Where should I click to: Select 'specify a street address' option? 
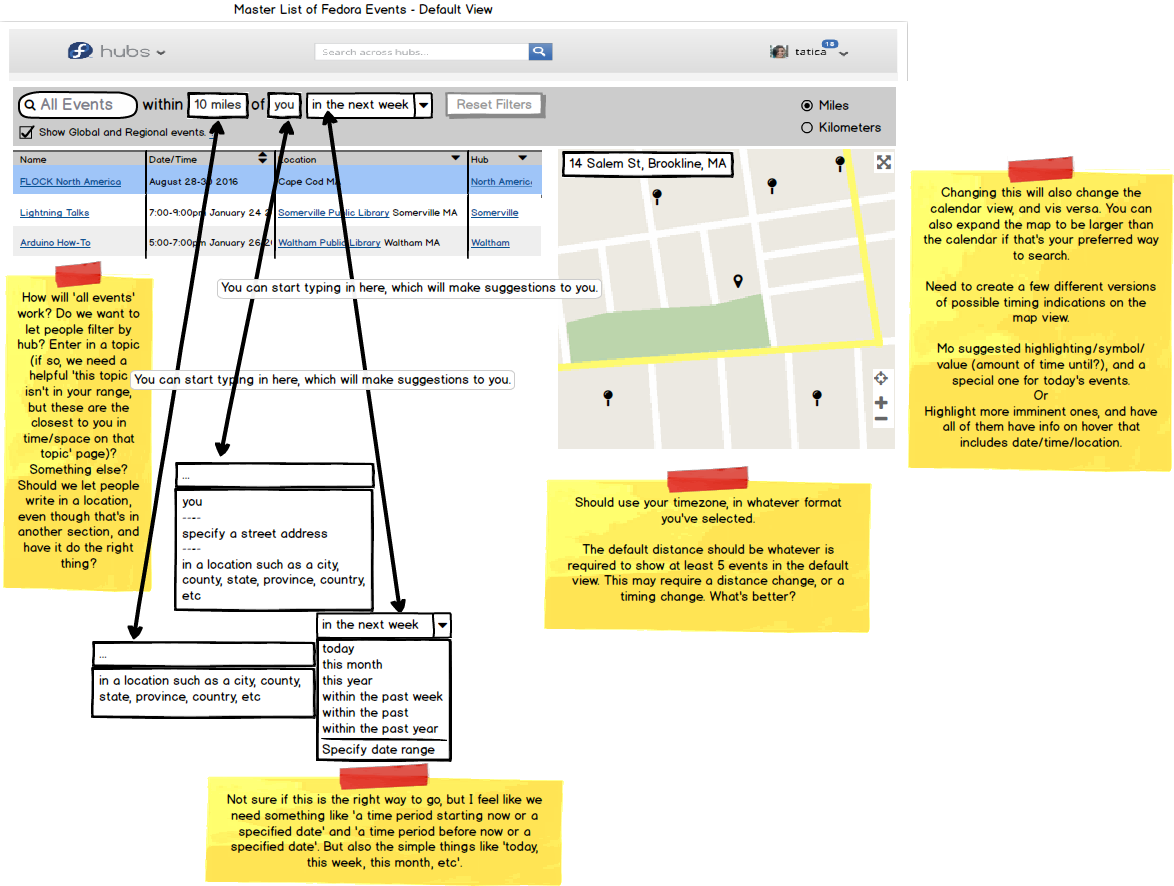pyautogui.click(x=255, y=533)
